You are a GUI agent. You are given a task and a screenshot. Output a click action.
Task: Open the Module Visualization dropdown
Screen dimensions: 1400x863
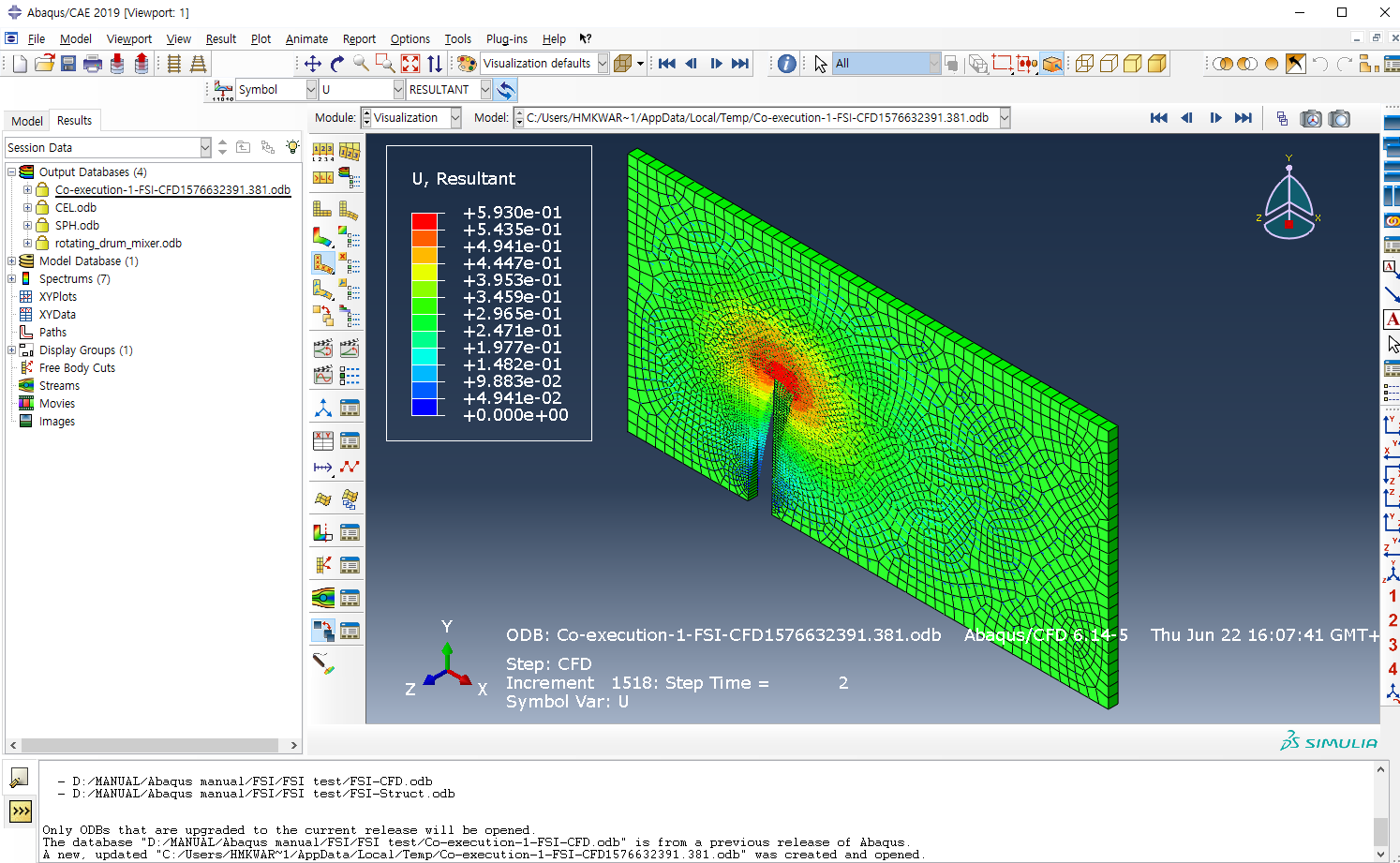(455, 118)
